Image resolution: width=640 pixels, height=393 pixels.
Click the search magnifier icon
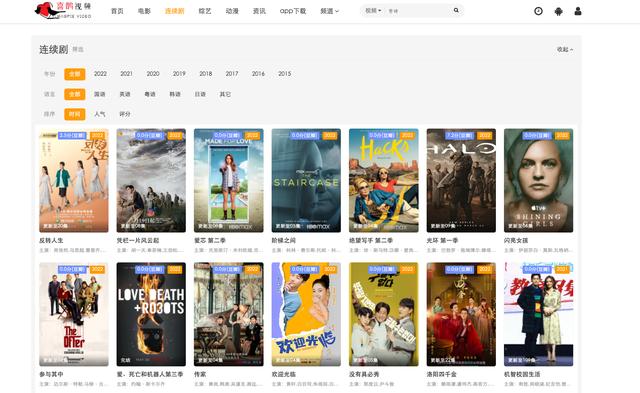456,11
